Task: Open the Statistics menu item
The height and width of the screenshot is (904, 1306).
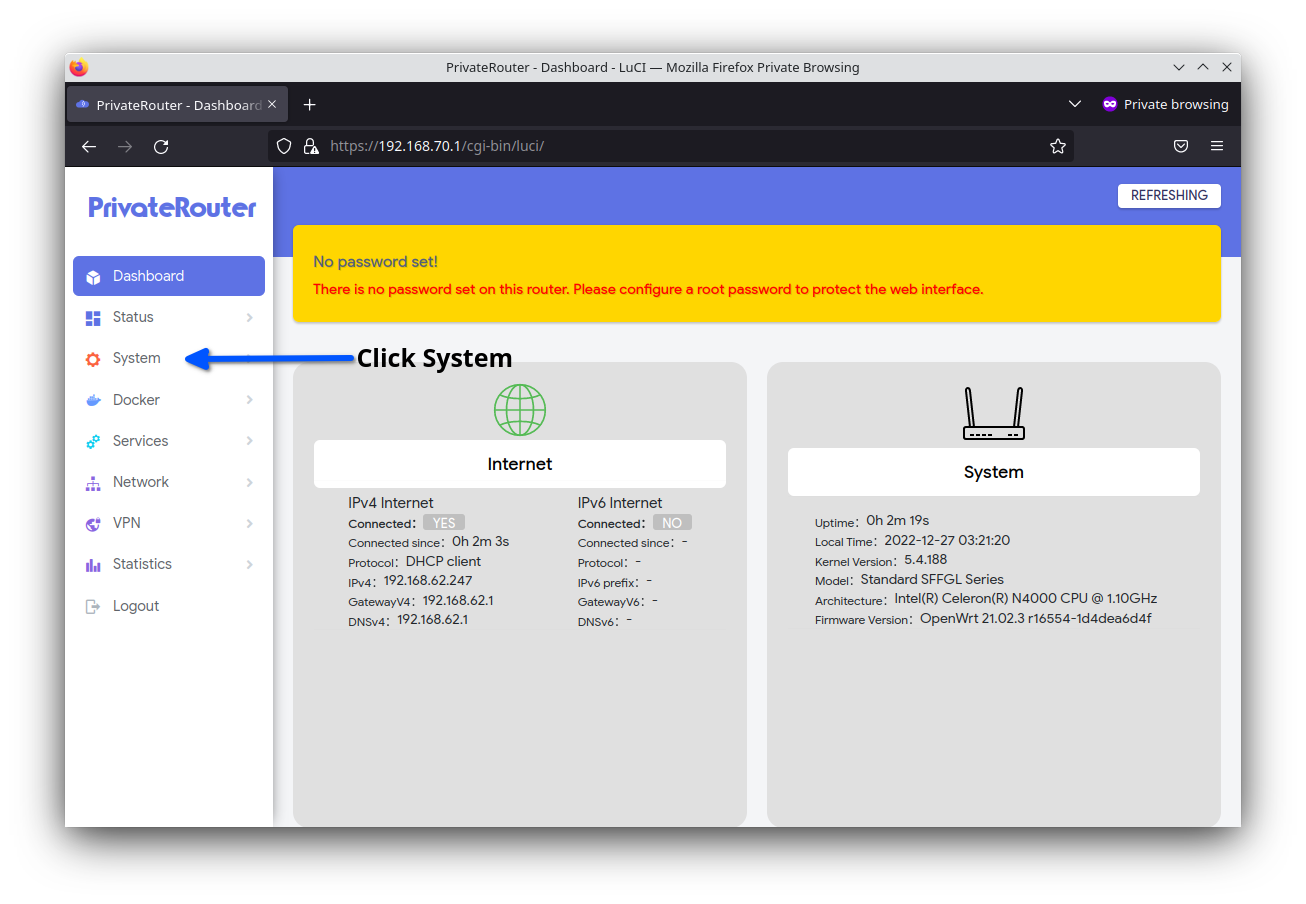Action: click(169, 564)
